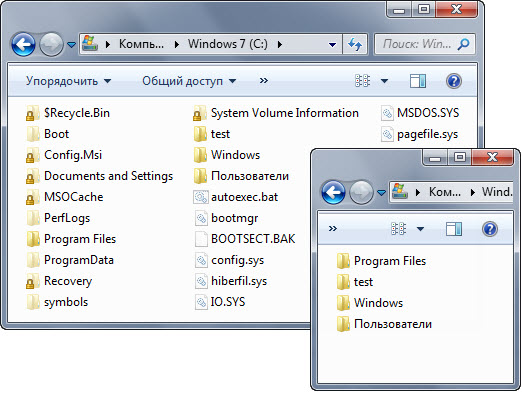Click the Refresh button in the large window

[355, 44]
